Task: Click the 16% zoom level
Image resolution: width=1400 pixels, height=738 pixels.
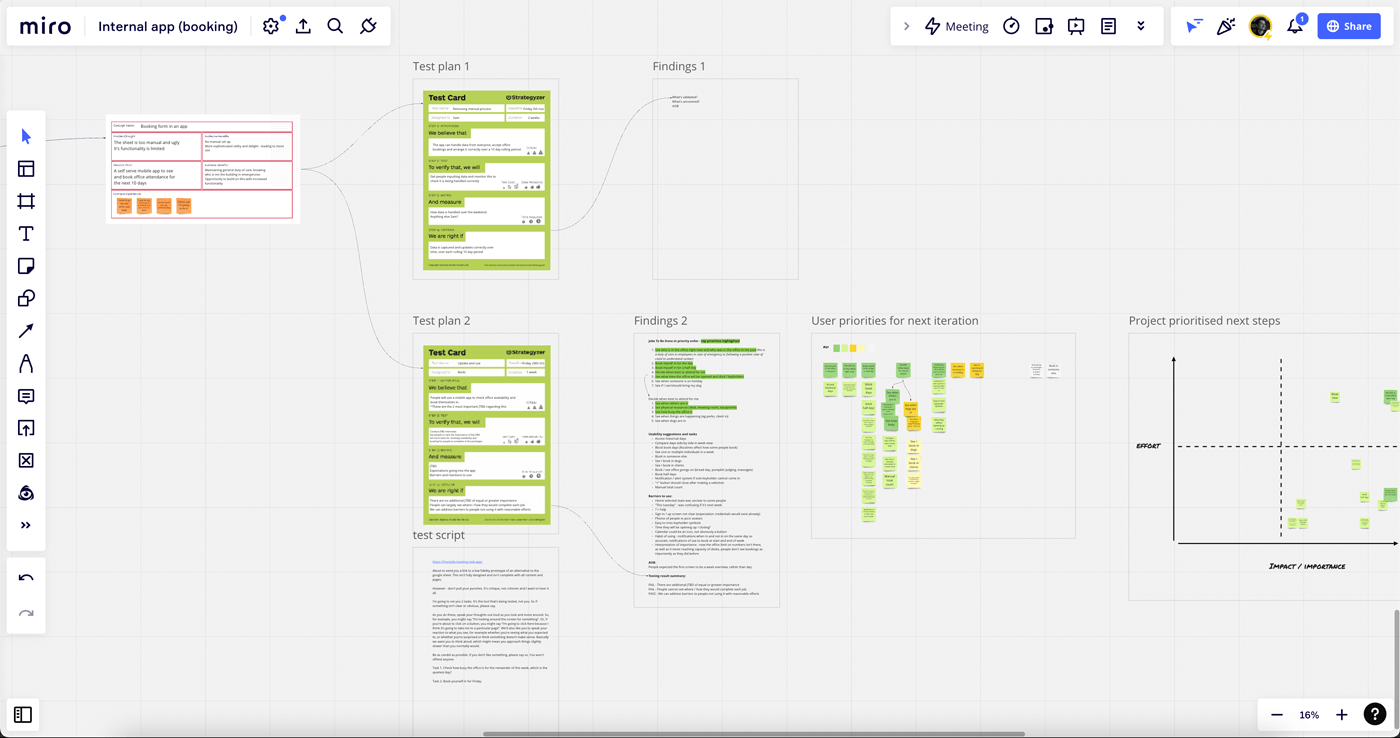Action: 1309,715
